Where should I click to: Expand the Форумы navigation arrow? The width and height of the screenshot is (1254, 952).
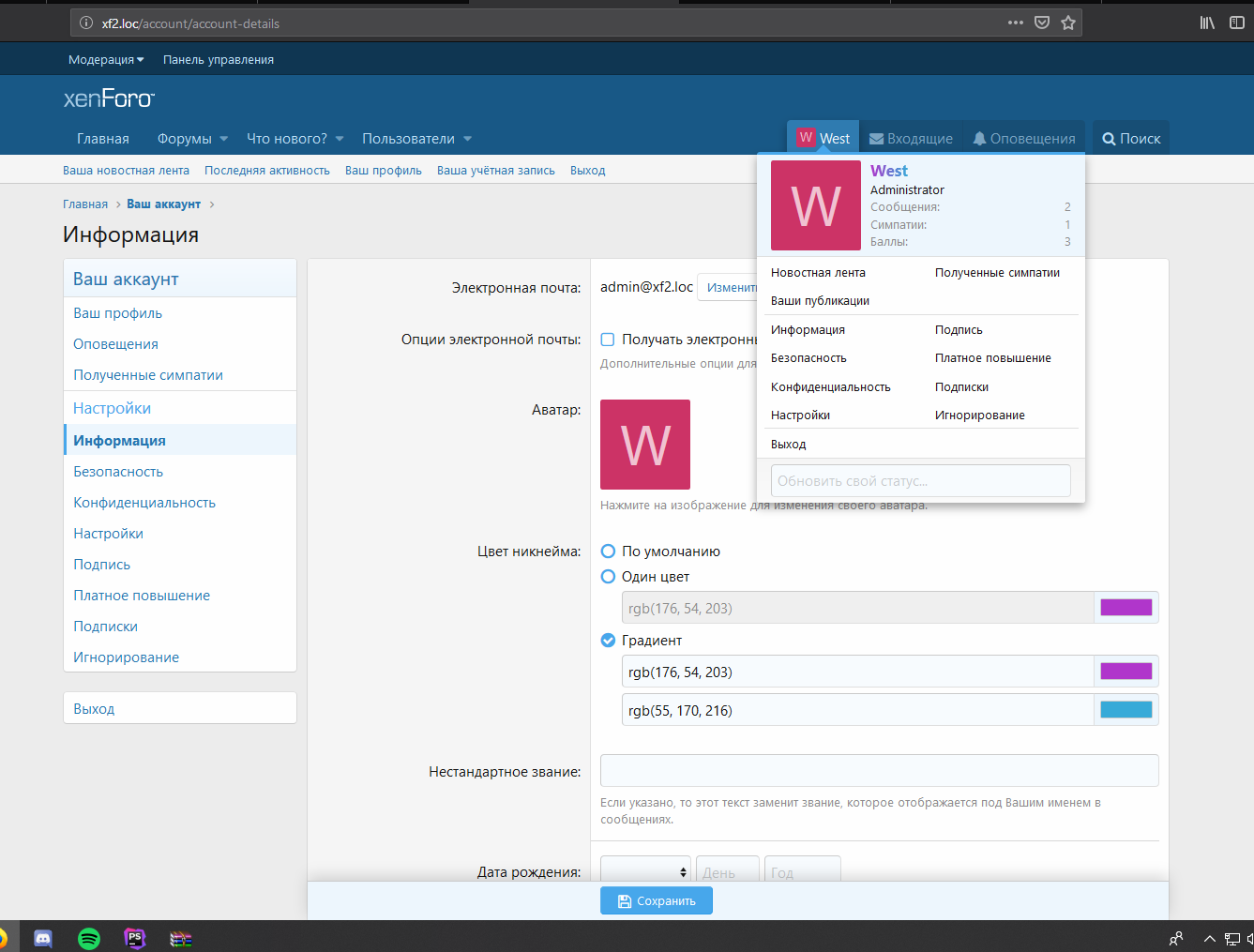(224, 139)
